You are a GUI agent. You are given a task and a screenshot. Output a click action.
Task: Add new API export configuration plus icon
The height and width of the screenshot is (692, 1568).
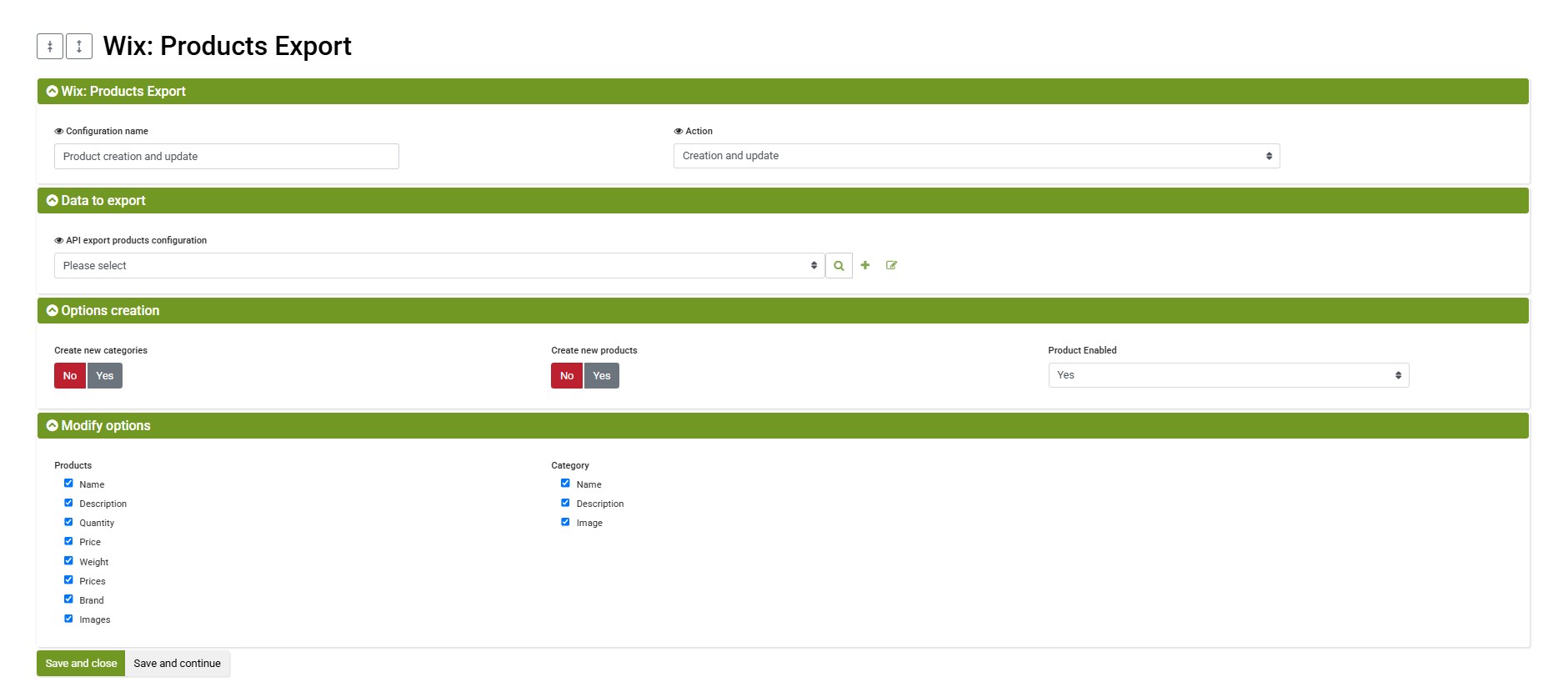tap(865, 265)
